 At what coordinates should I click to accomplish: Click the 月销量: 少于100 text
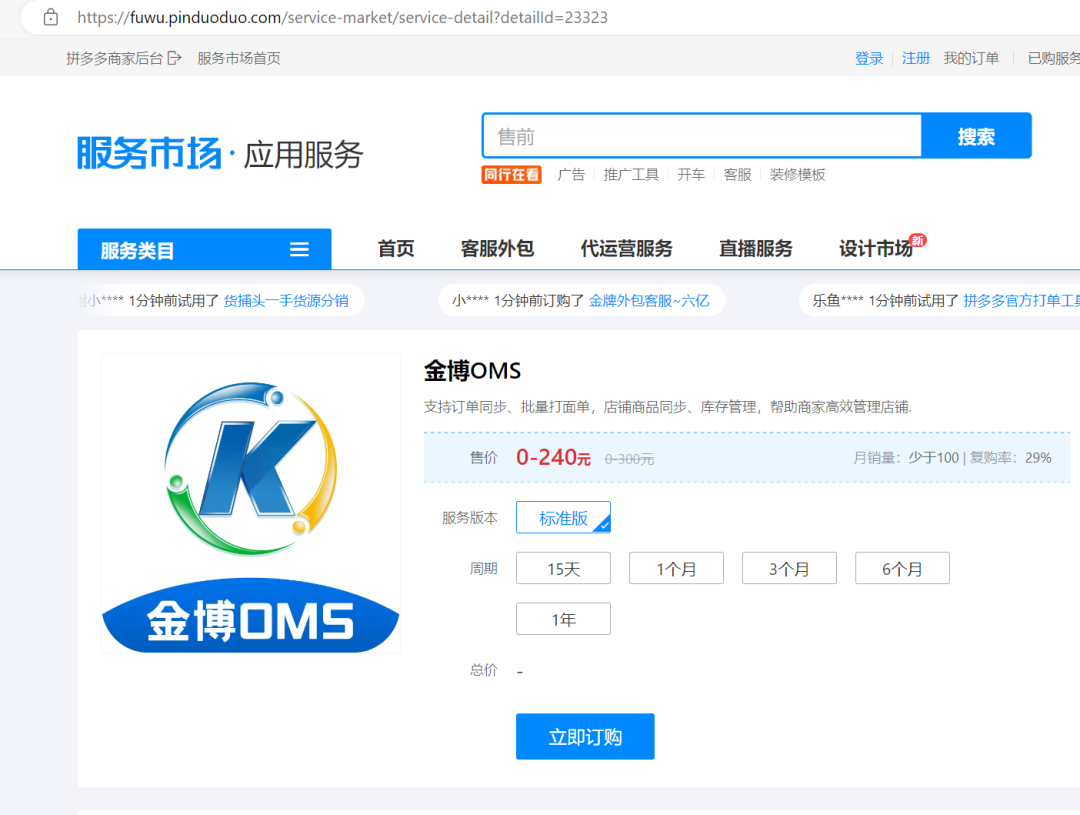pyautogui.click(x=906, y=458)
